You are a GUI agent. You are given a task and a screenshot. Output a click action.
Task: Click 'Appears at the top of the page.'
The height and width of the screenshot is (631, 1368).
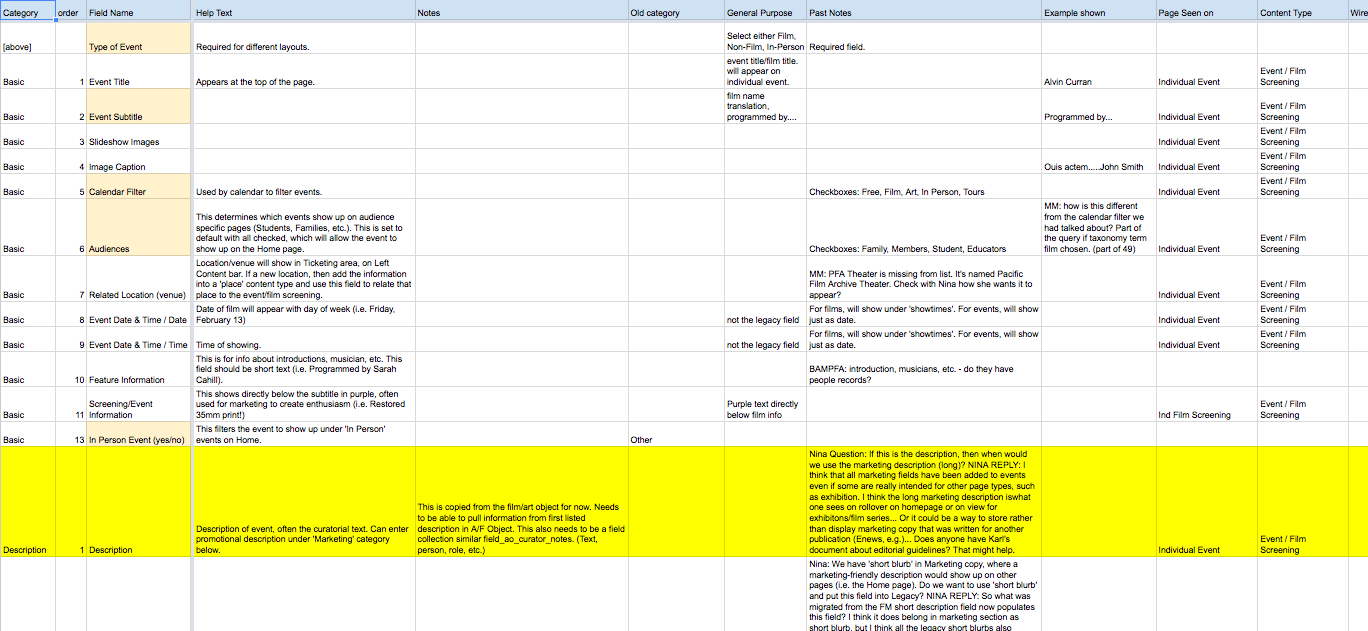(x=303, y=71)
